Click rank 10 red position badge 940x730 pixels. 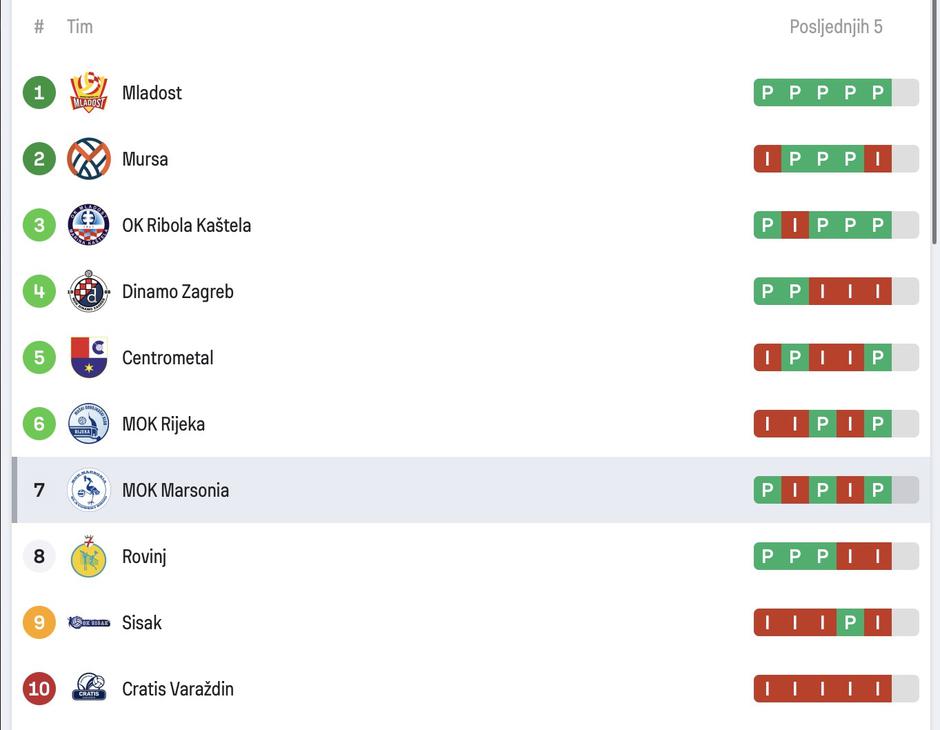coord(39,689)
